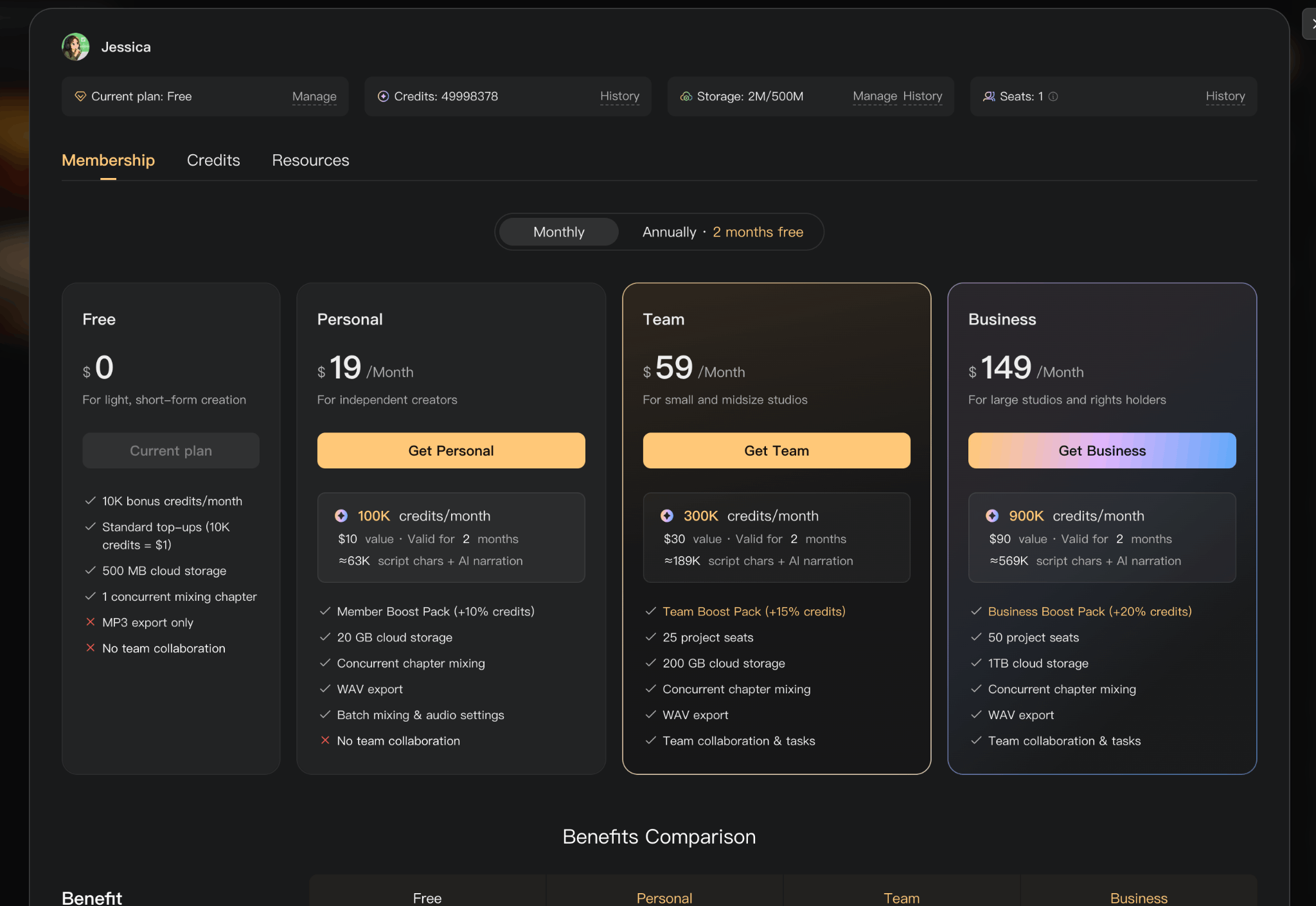Viewport: 1316px width, 906px height.
Task: Click the checkmark beside Team Boost Pack
Action: pyautogui.click(x=651, y=611)
